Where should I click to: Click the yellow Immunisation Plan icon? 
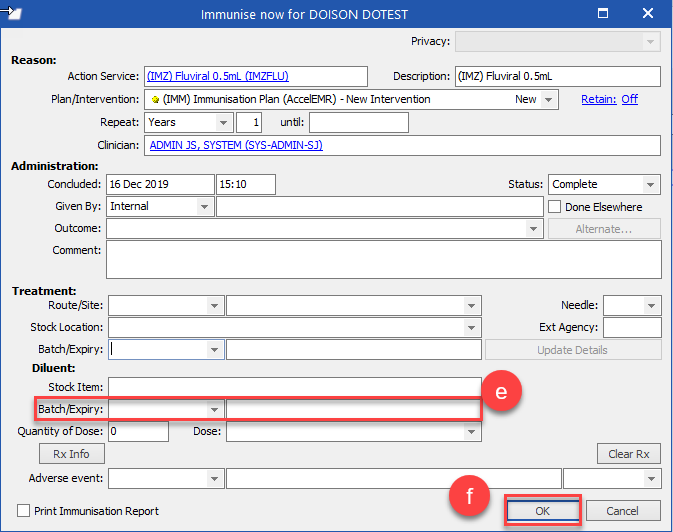155,100
